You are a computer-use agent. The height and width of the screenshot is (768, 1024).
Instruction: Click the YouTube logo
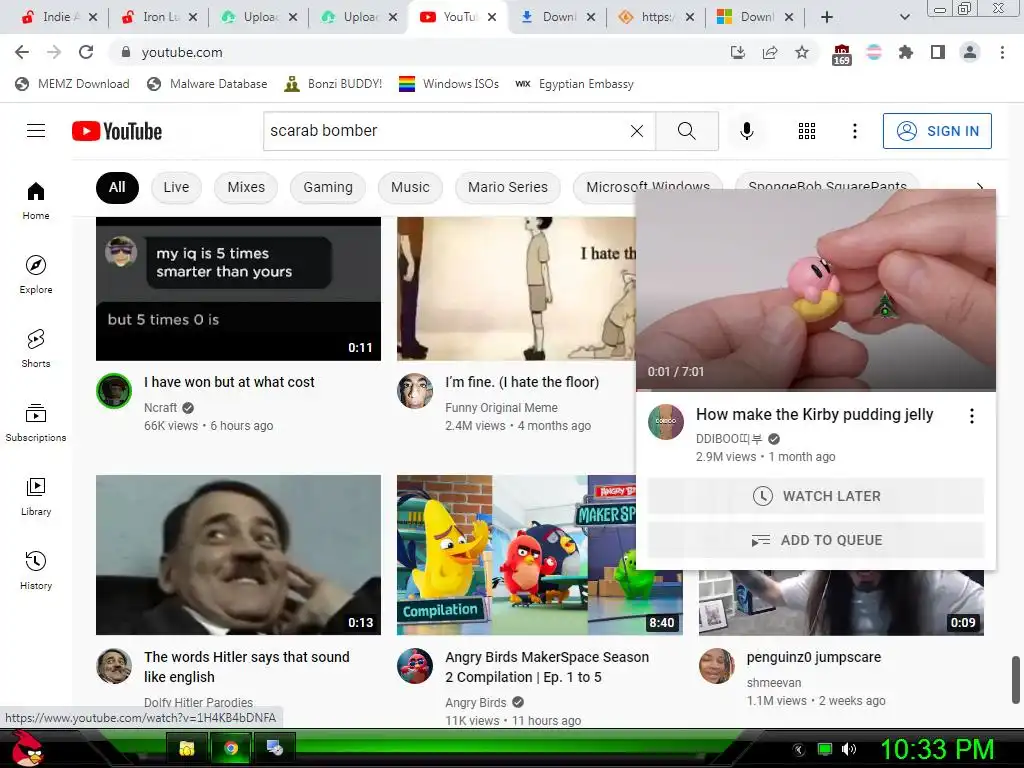click(x=117, y=131)
